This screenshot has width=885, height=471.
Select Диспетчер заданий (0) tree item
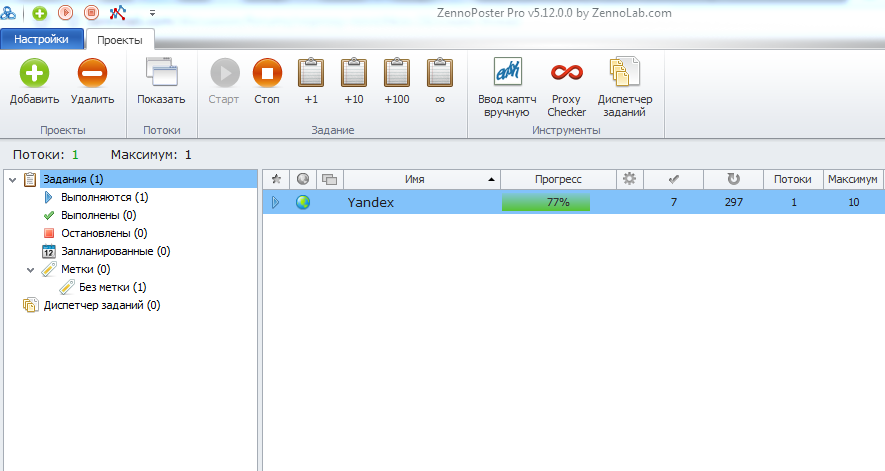click(102, 306)
